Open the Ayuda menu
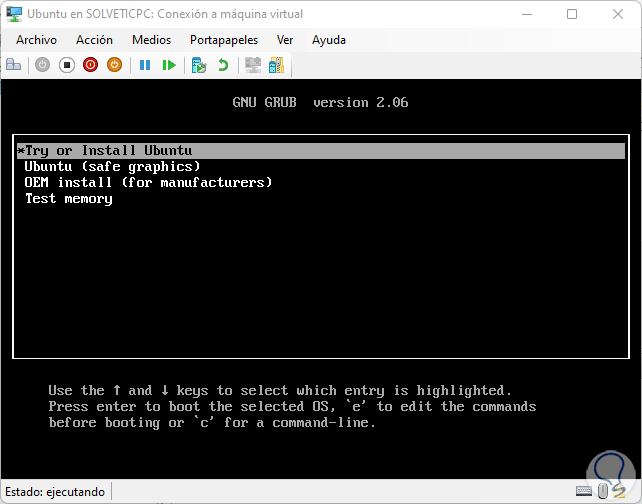The height and width of the screenshot is (504, 642). coord(329,40)
